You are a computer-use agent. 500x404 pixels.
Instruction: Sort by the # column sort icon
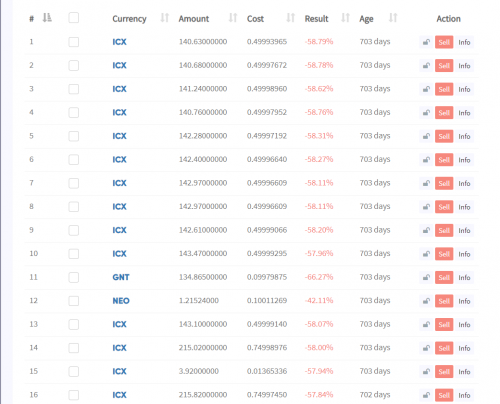click(x=47, y=18)
